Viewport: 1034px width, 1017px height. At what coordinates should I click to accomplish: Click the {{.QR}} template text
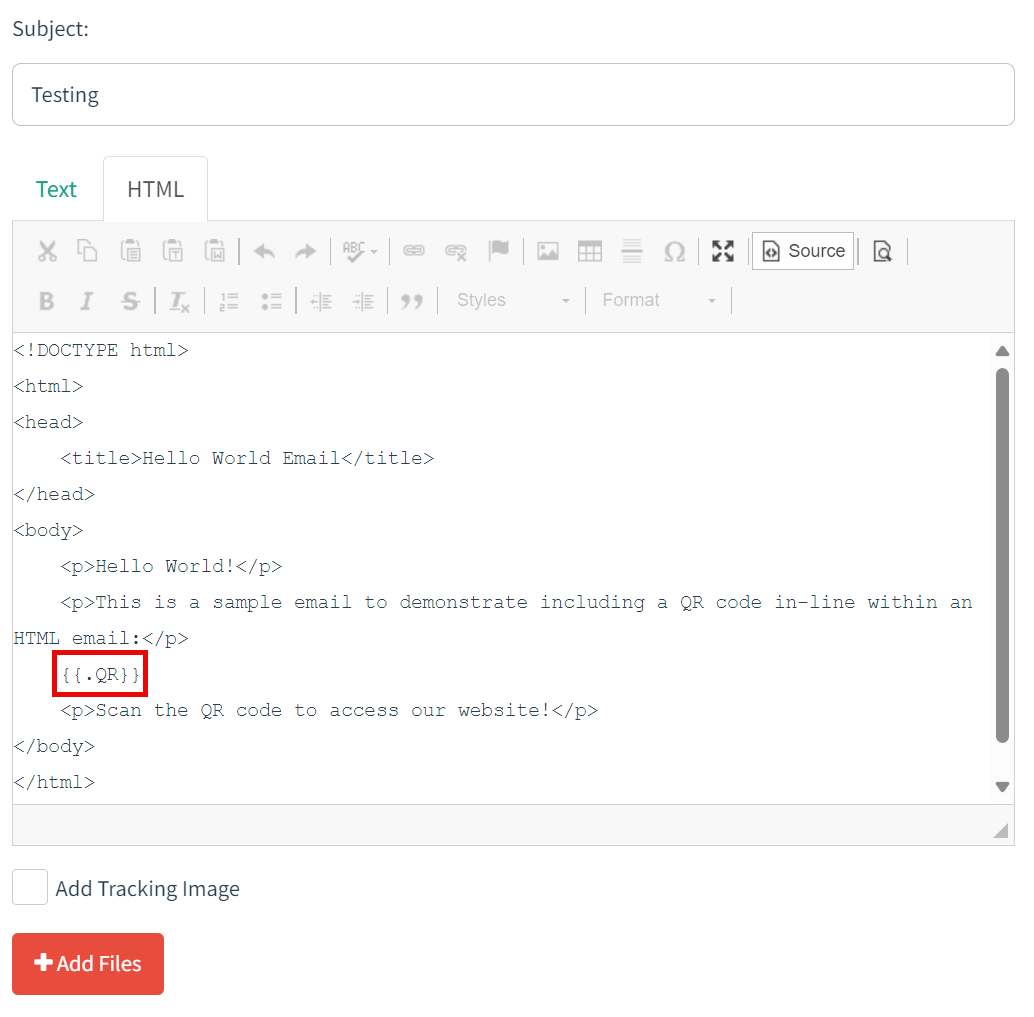100,674
